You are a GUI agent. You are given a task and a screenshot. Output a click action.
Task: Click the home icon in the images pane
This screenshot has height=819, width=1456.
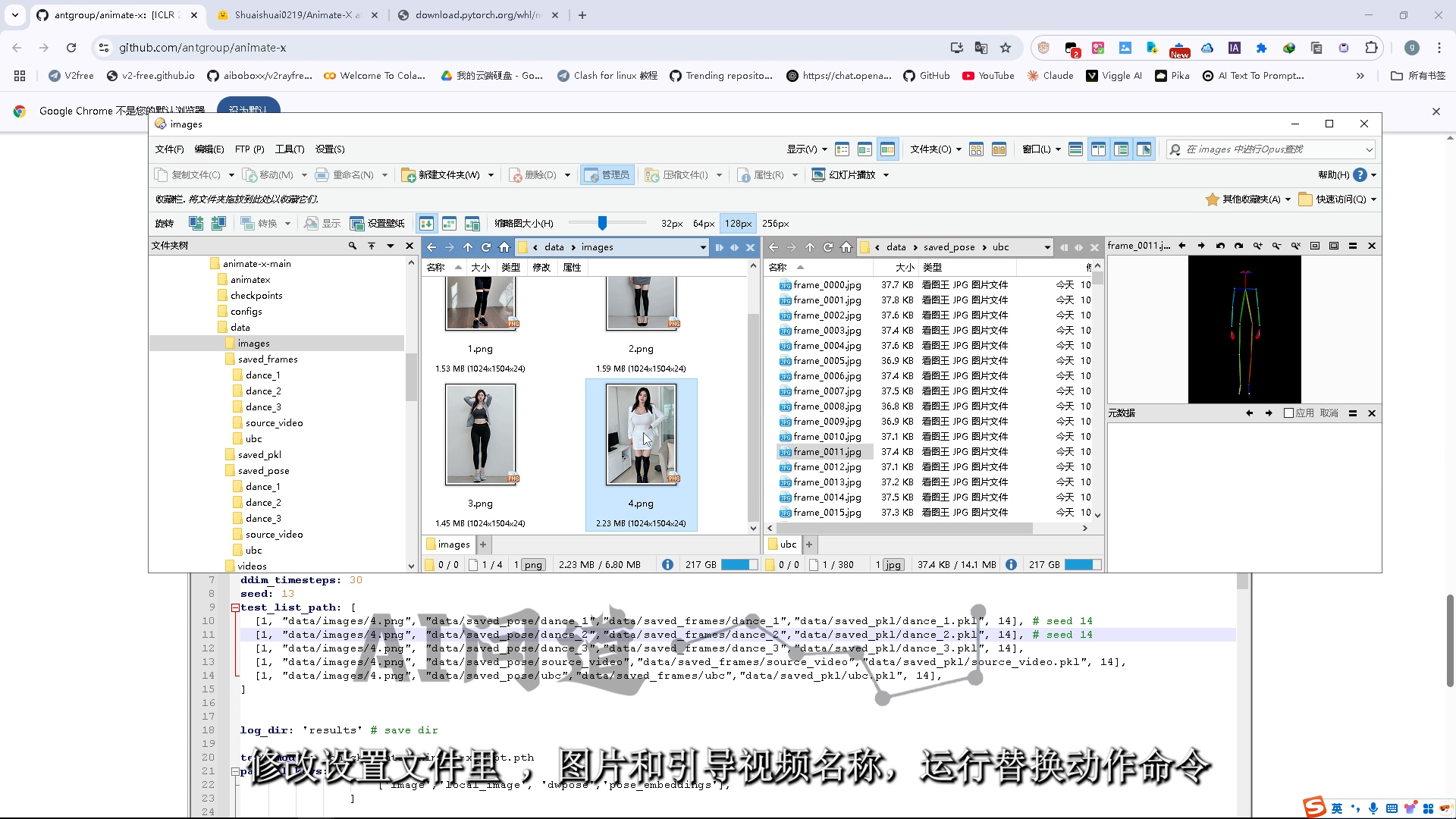point(504,247)
